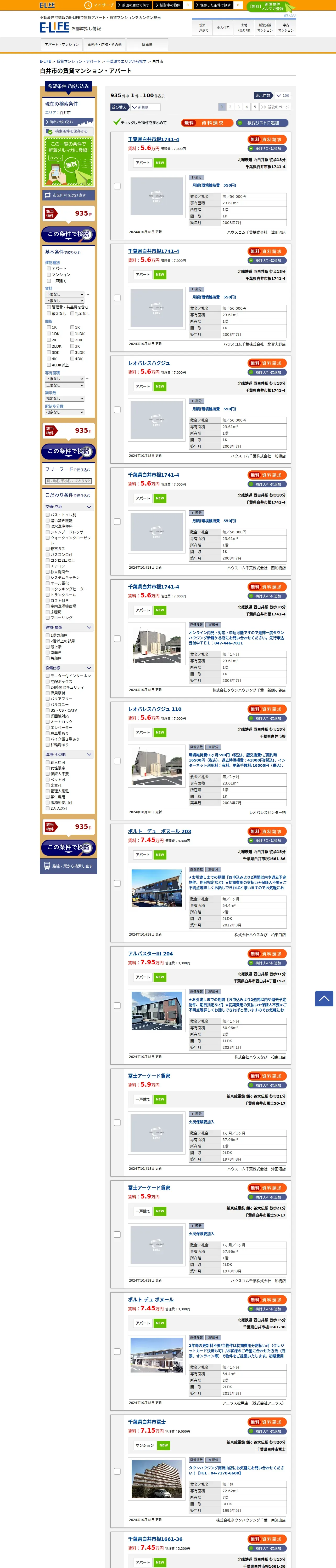Click 無料 資料請求 for アルバスターIII 204
The image size is (336, 1568).
point(267,954)
